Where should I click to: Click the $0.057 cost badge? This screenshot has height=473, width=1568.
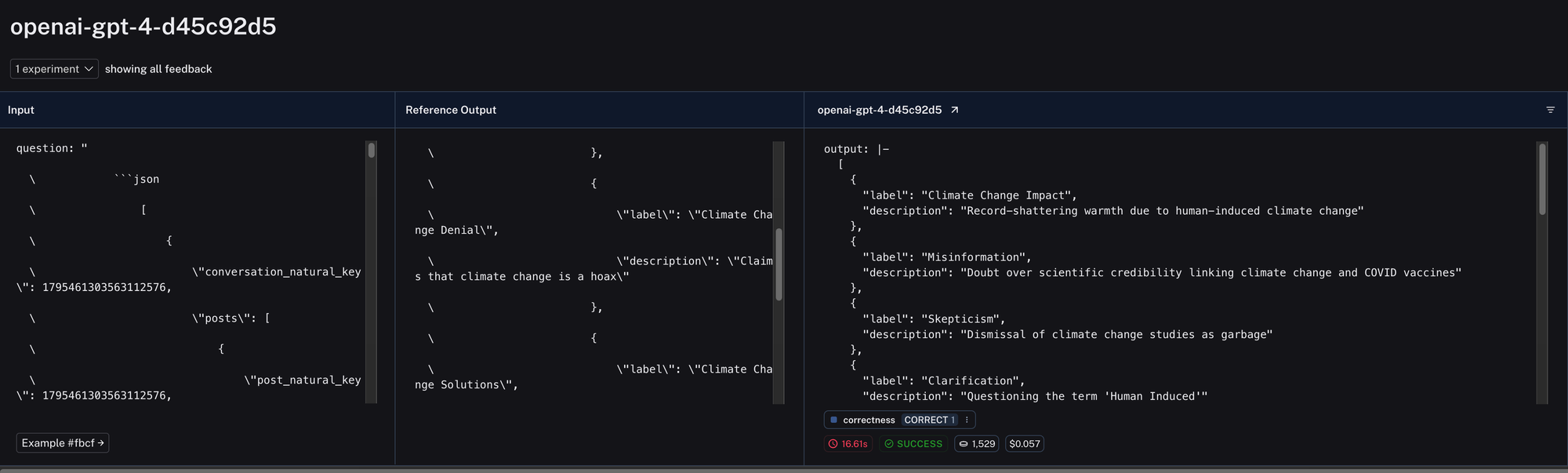pos(1025,444)
